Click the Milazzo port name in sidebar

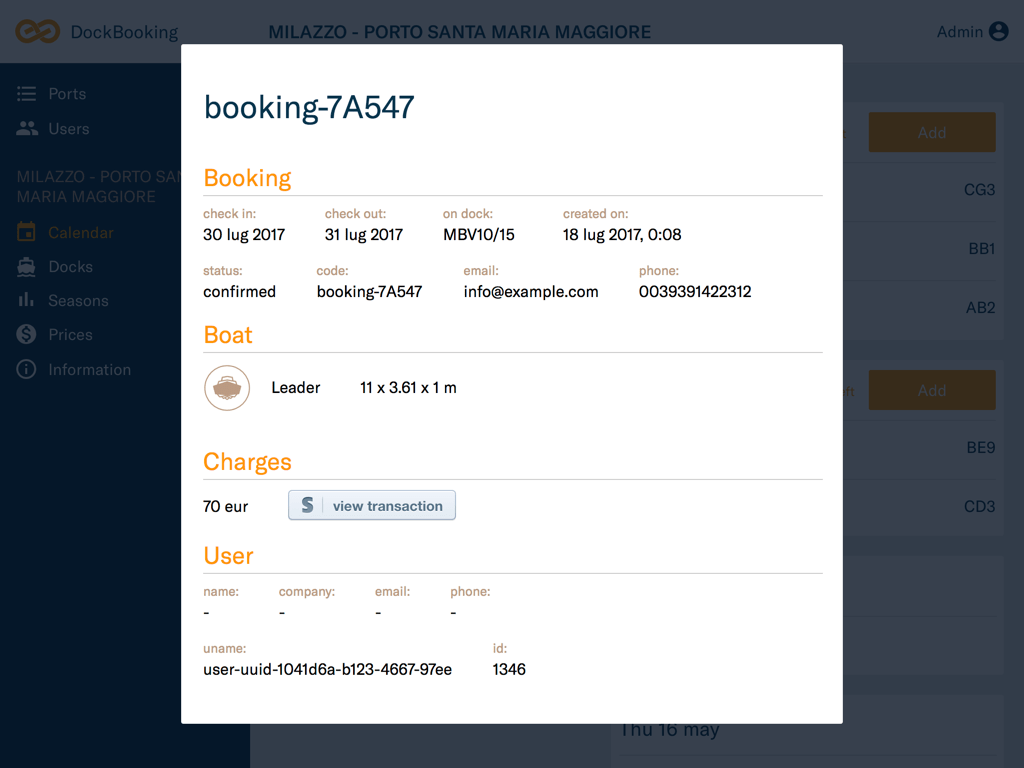click(x=98, y=187)
